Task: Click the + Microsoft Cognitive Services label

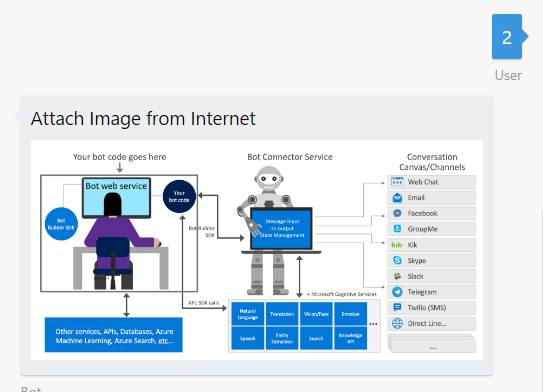Action: (x=342, y=294)
